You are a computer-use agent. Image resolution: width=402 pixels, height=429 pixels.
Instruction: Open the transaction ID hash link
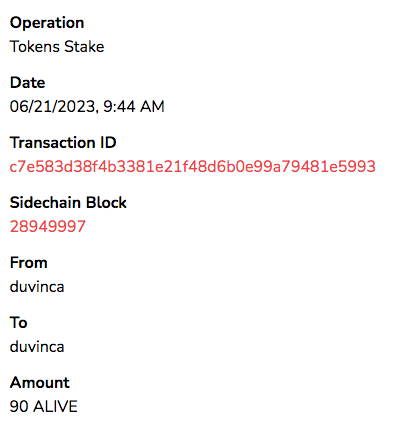193,166
